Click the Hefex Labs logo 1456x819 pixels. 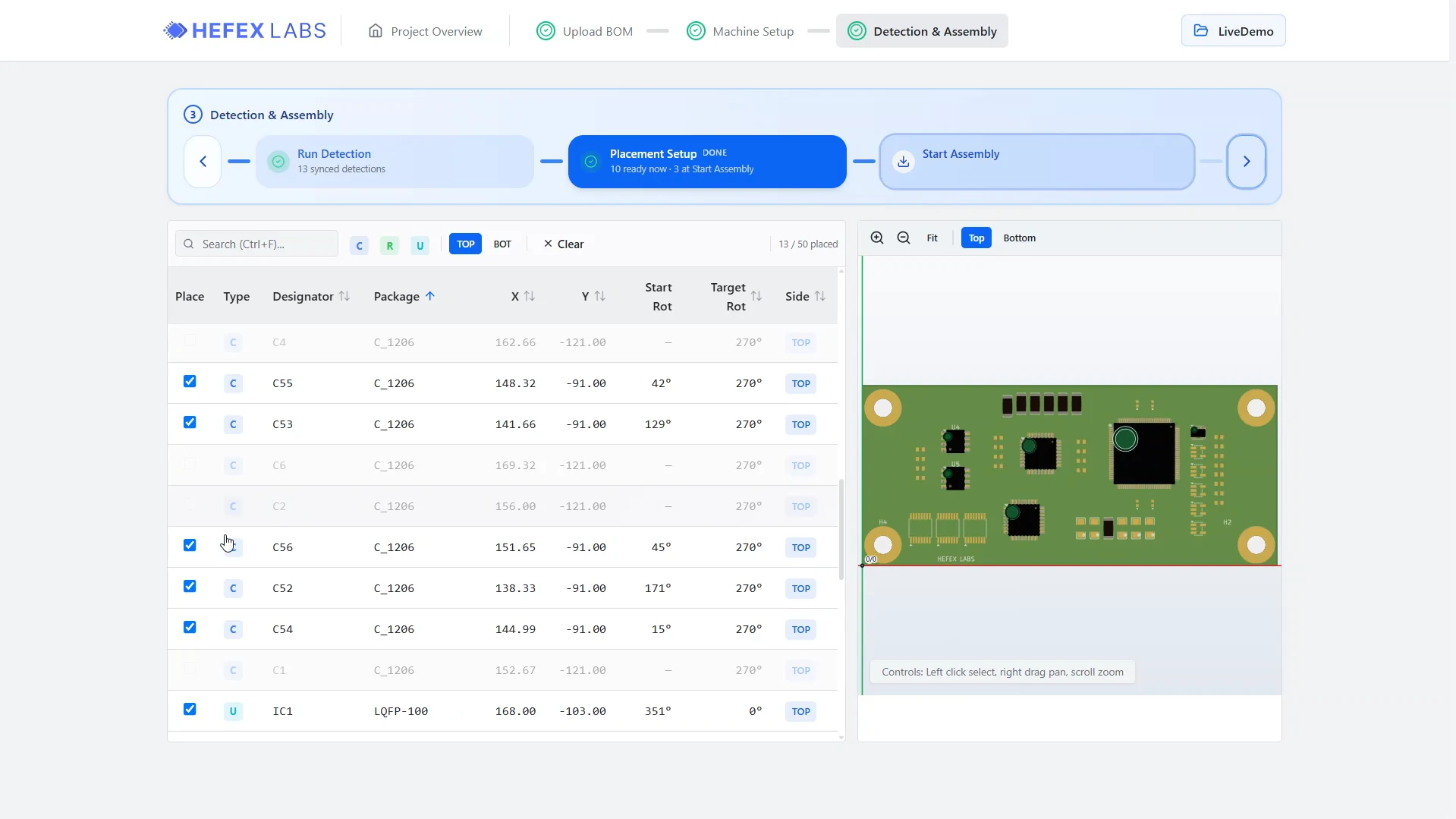pos(244,30)
